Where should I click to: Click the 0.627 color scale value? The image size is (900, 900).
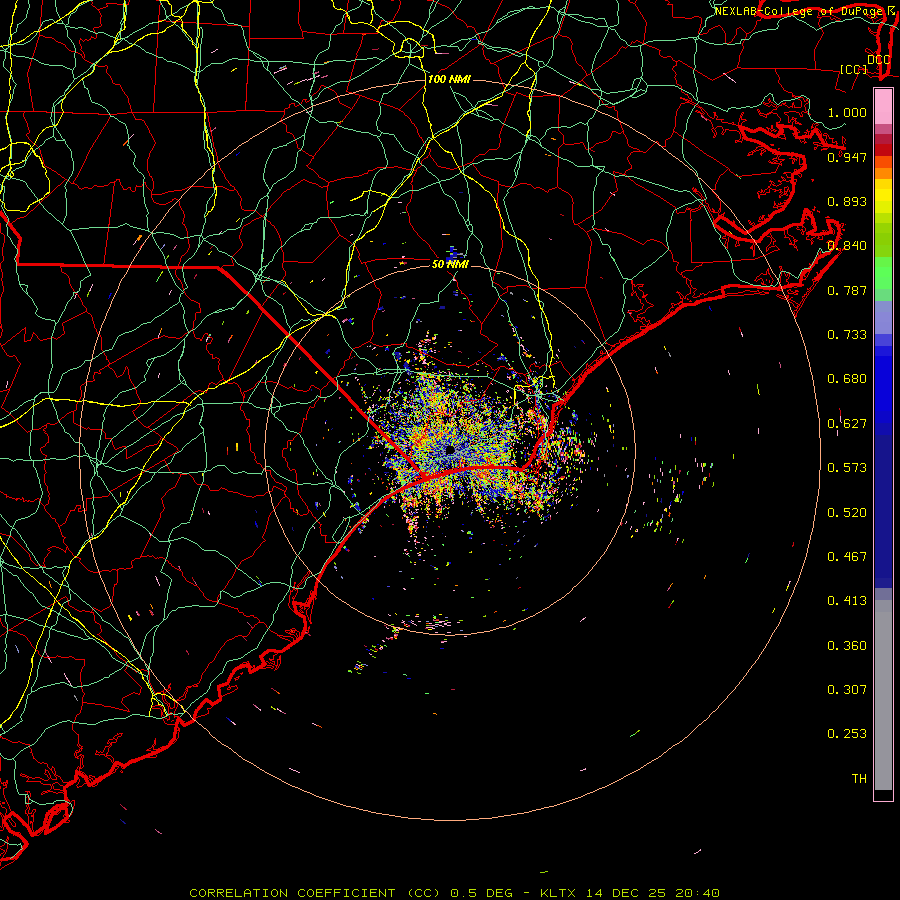click(x=847, y=424)
